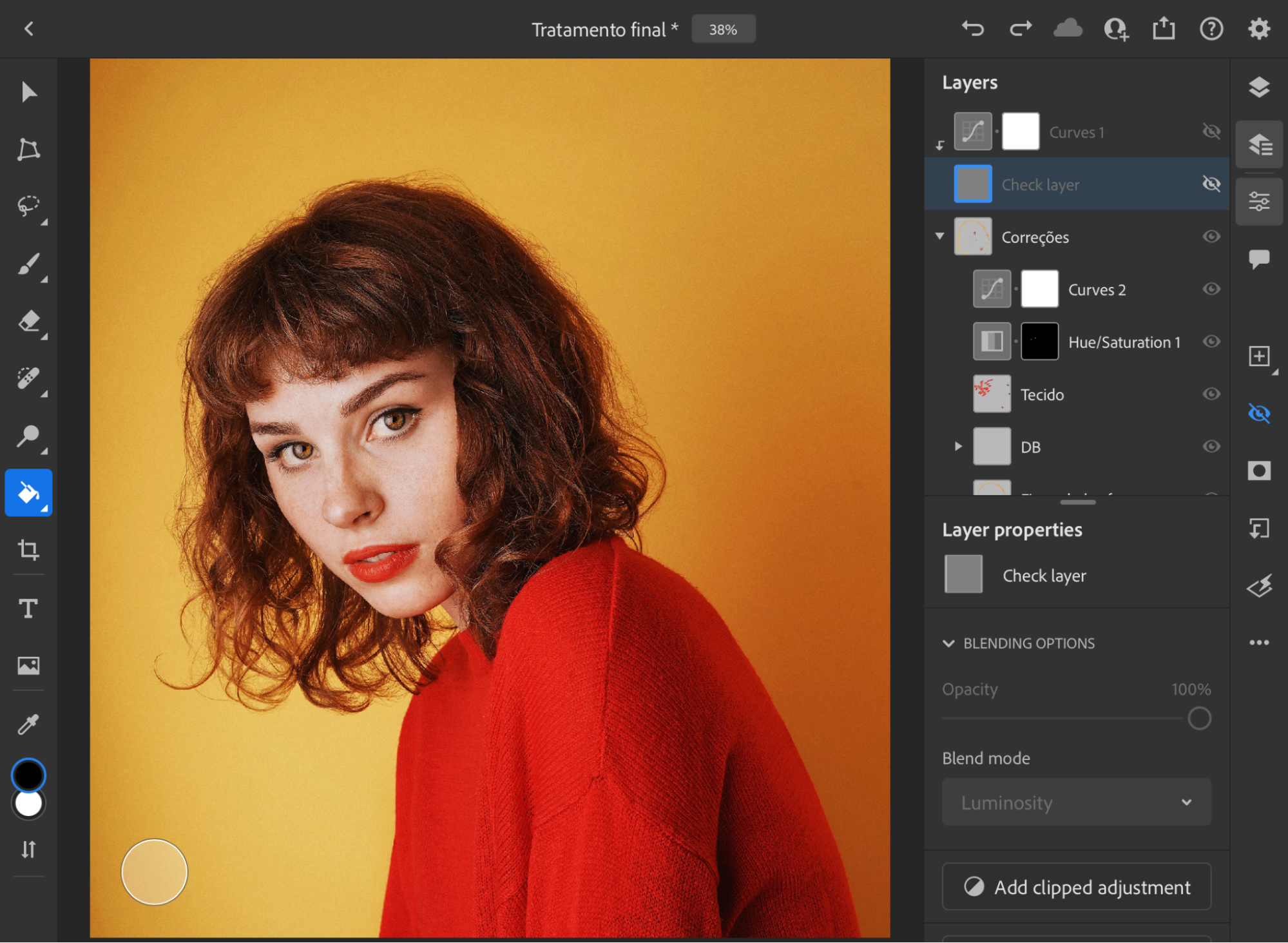The height and width of the screenshot is (943, 1288).
Task: Select the Eyedropper tool
Action: [x=28, y=724]
